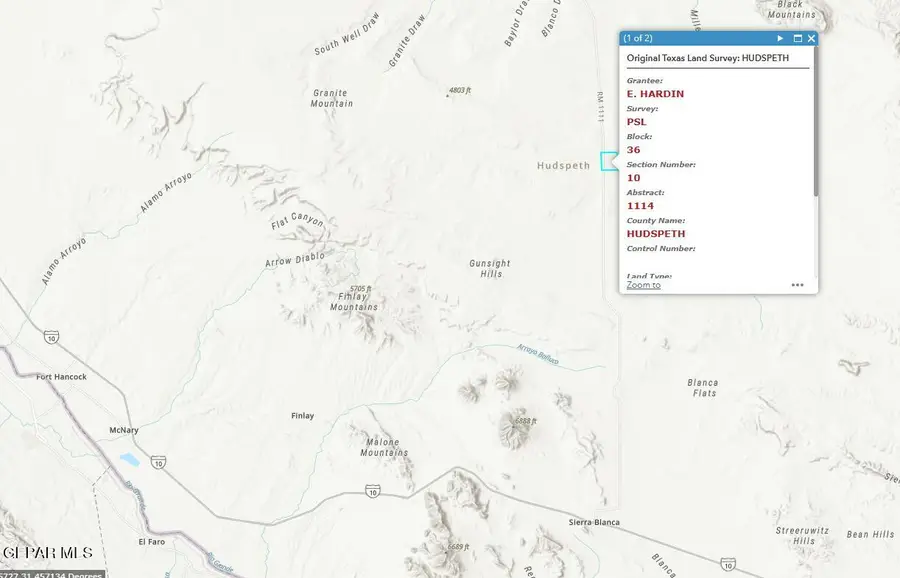
Task: Click the Grantee value E. HARDIN
Action: pos(654,93)
